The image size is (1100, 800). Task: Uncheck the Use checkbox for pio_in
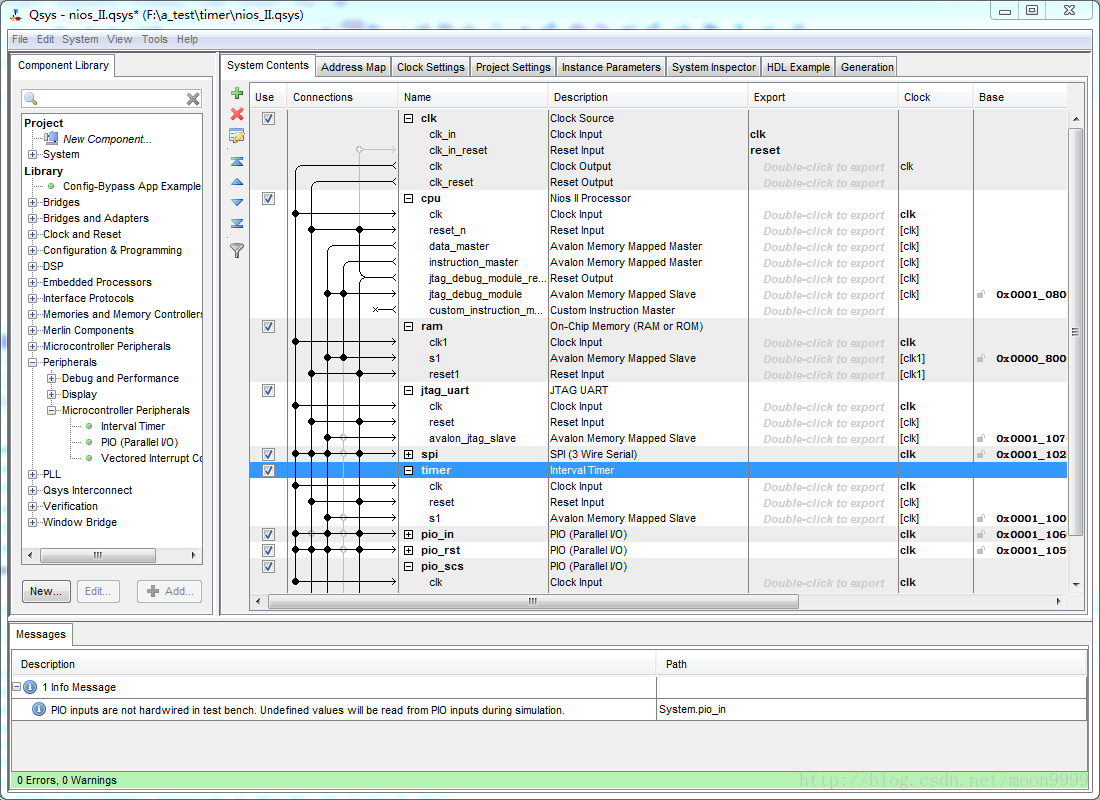(x=268, y=534)
